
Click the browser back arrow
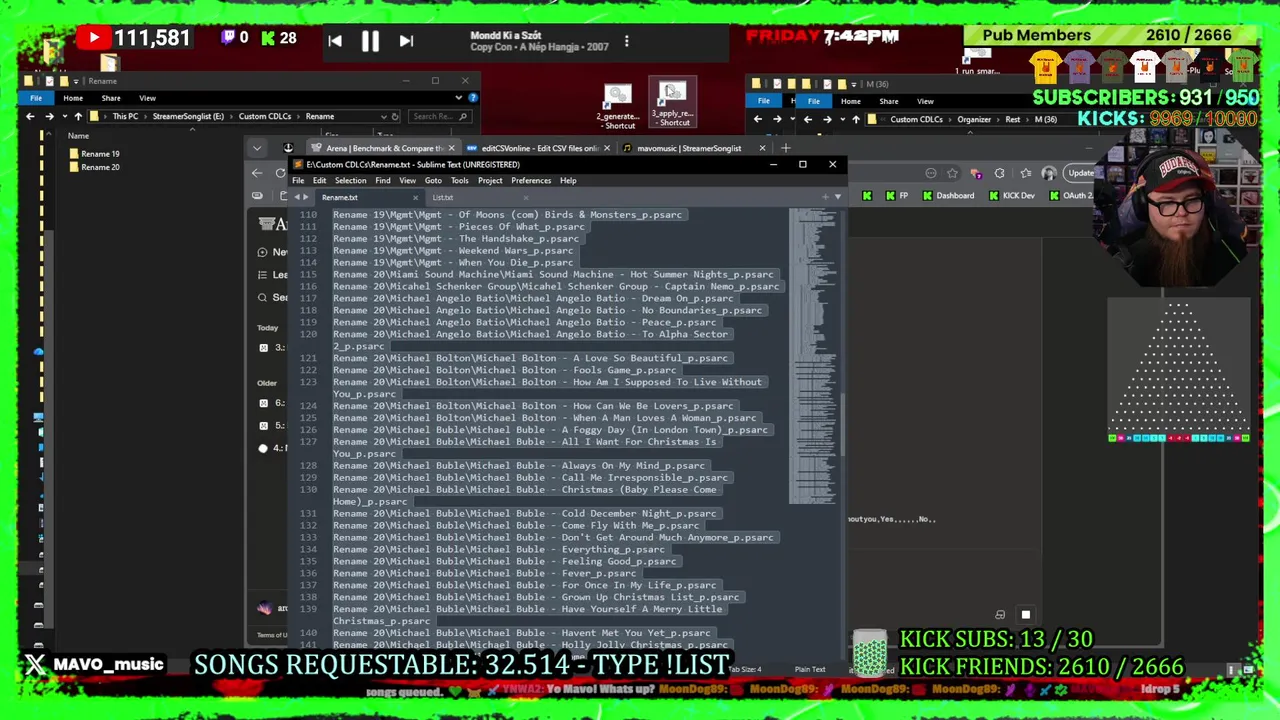pos(257,173)
